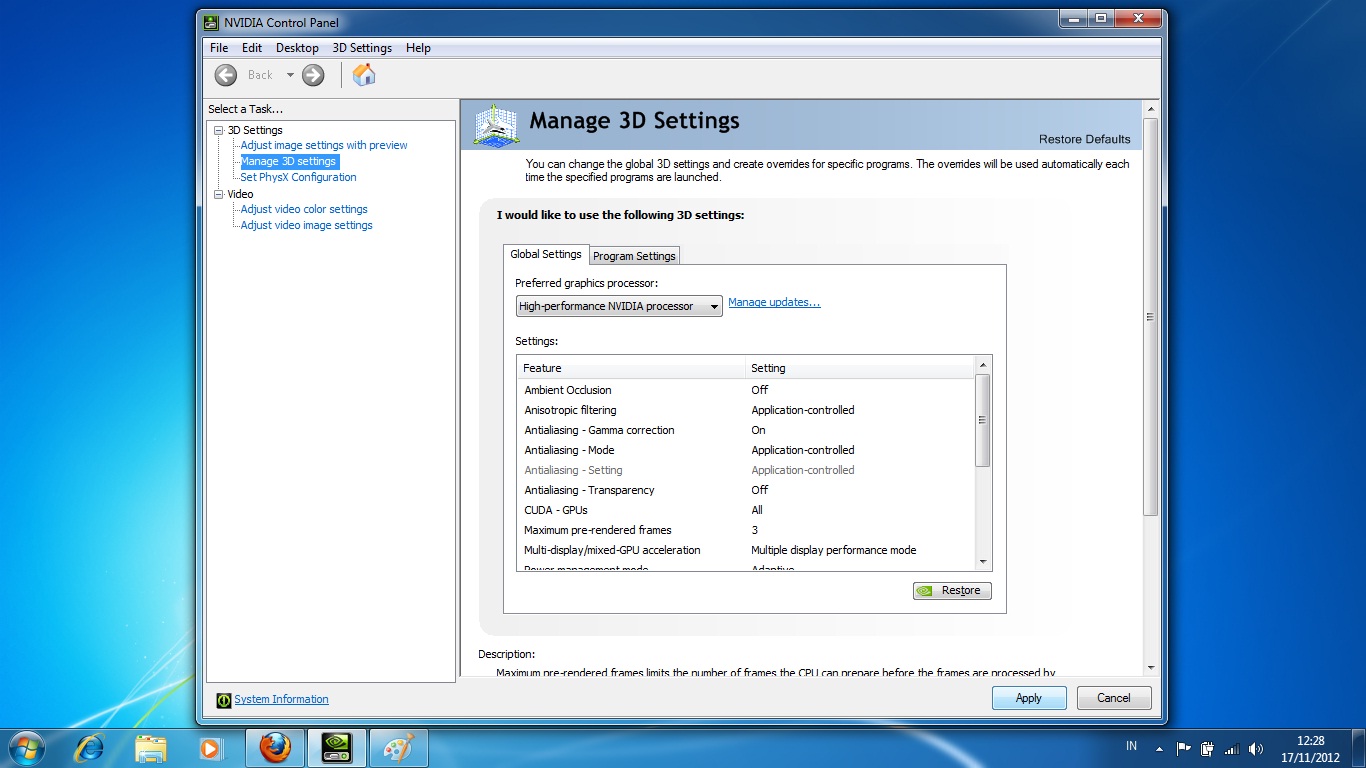Select Adjust image settings with preview
Image resolution: width=1366 pixels, height=768 pixels.
[324, 145]
